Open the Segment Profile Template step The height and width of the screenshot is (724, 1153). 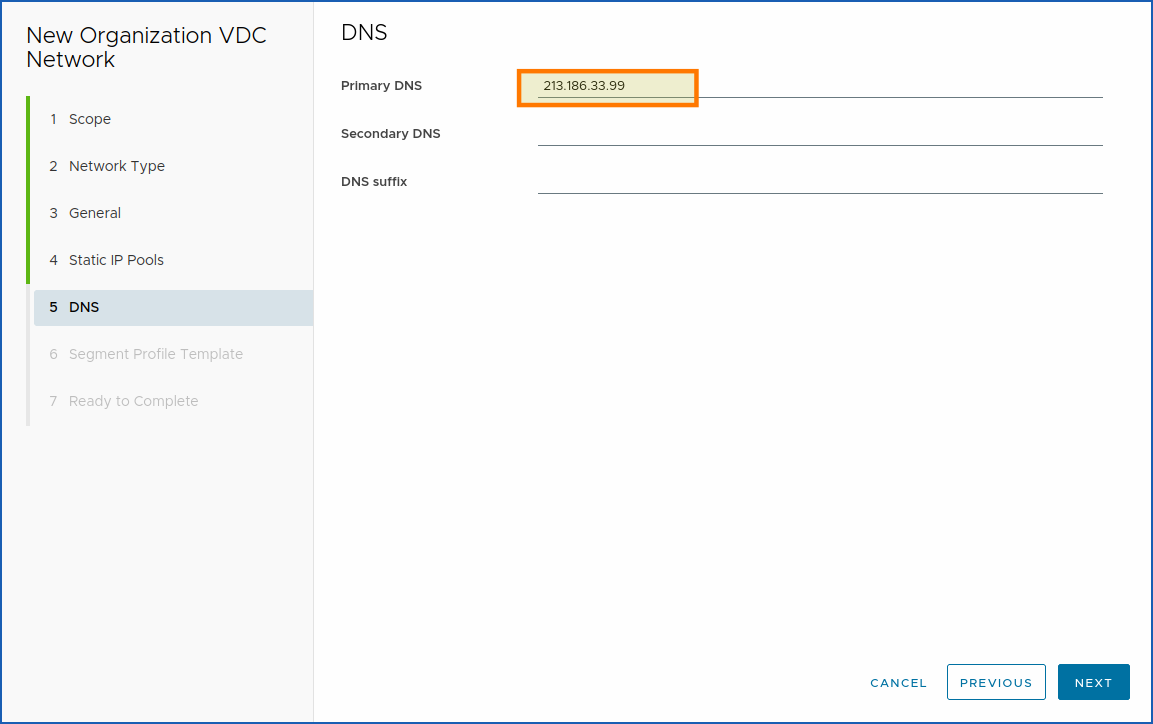pos(156,353)
